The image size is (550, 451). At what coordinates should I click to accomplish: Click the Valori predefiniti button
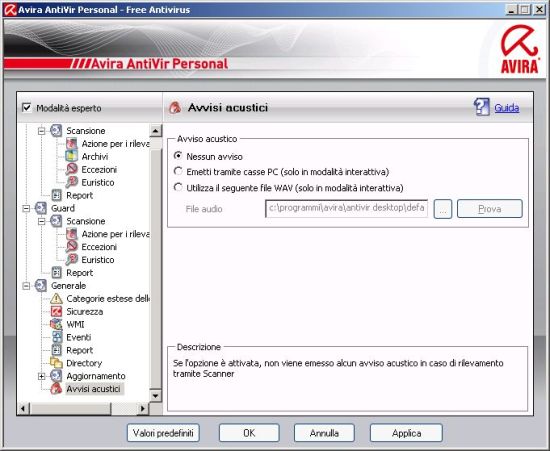(x=163, y=433)
